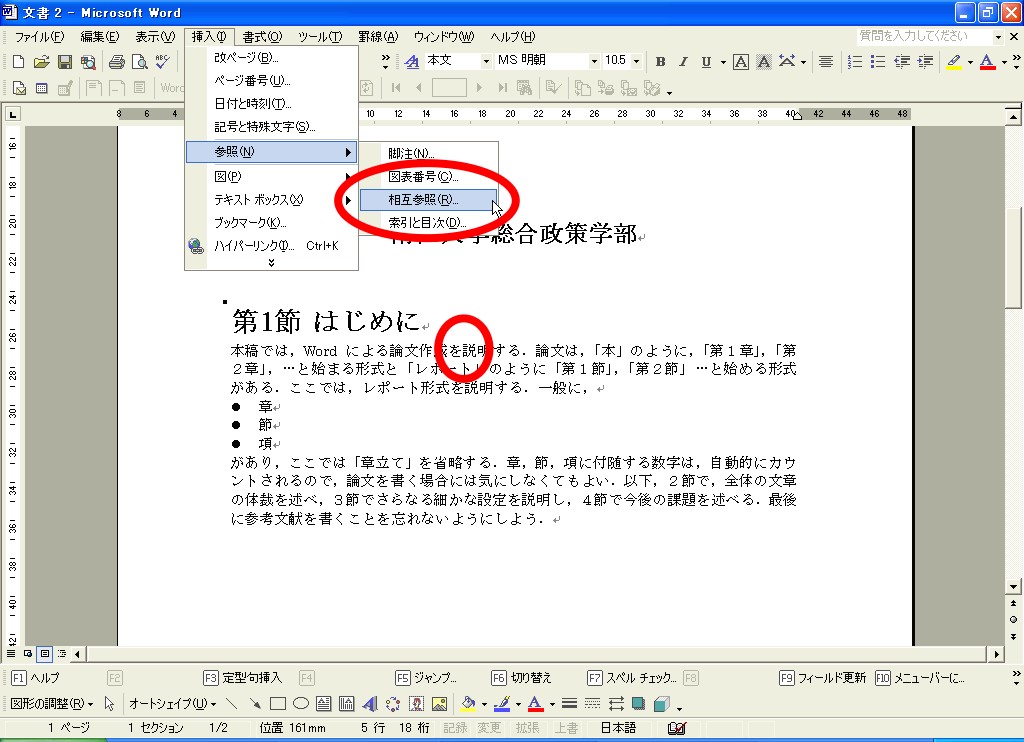Select the object selection arrow tool

pyautogui.click(x=109, y=703)
